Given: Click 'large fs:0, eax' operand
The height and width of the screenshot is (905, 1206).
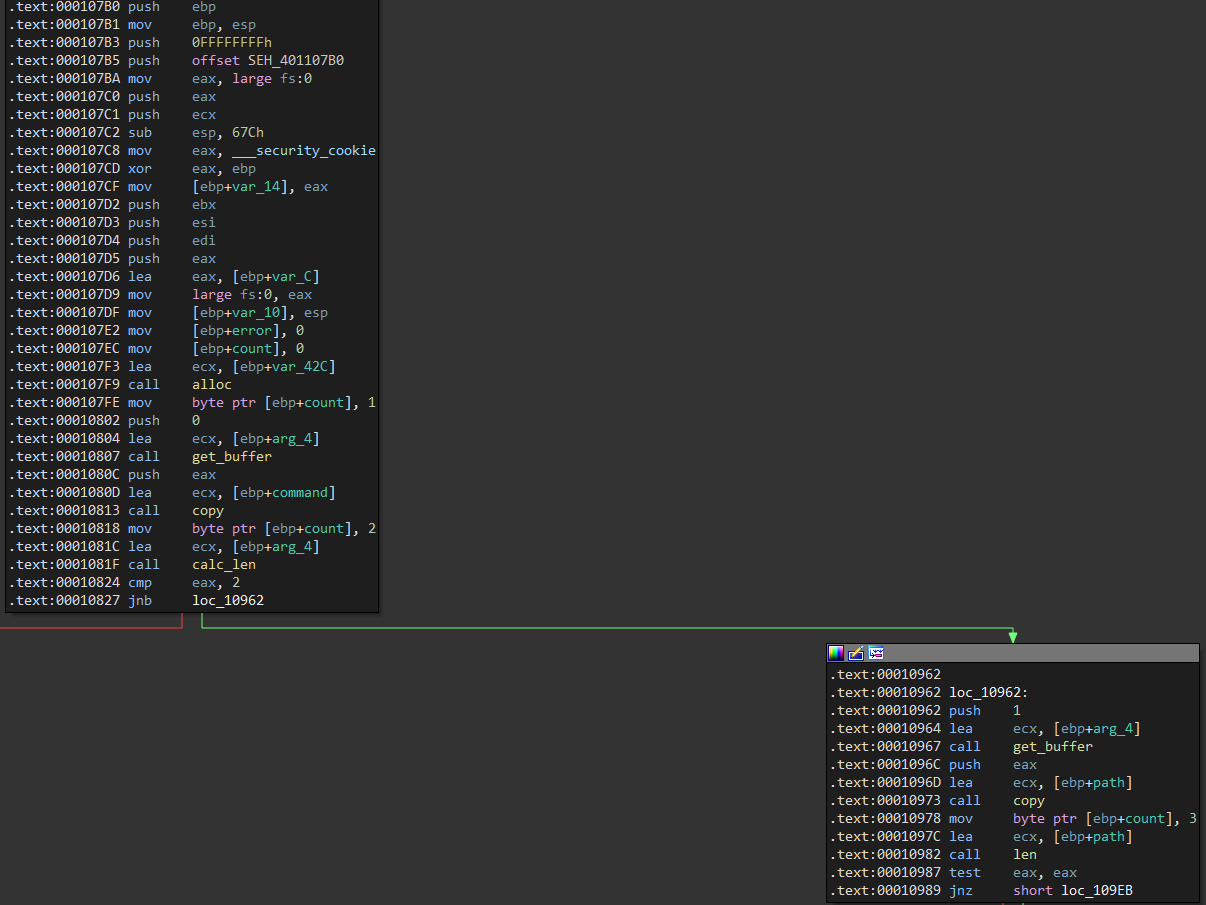Looking at the screenshot, I should [x=252, y=295].
